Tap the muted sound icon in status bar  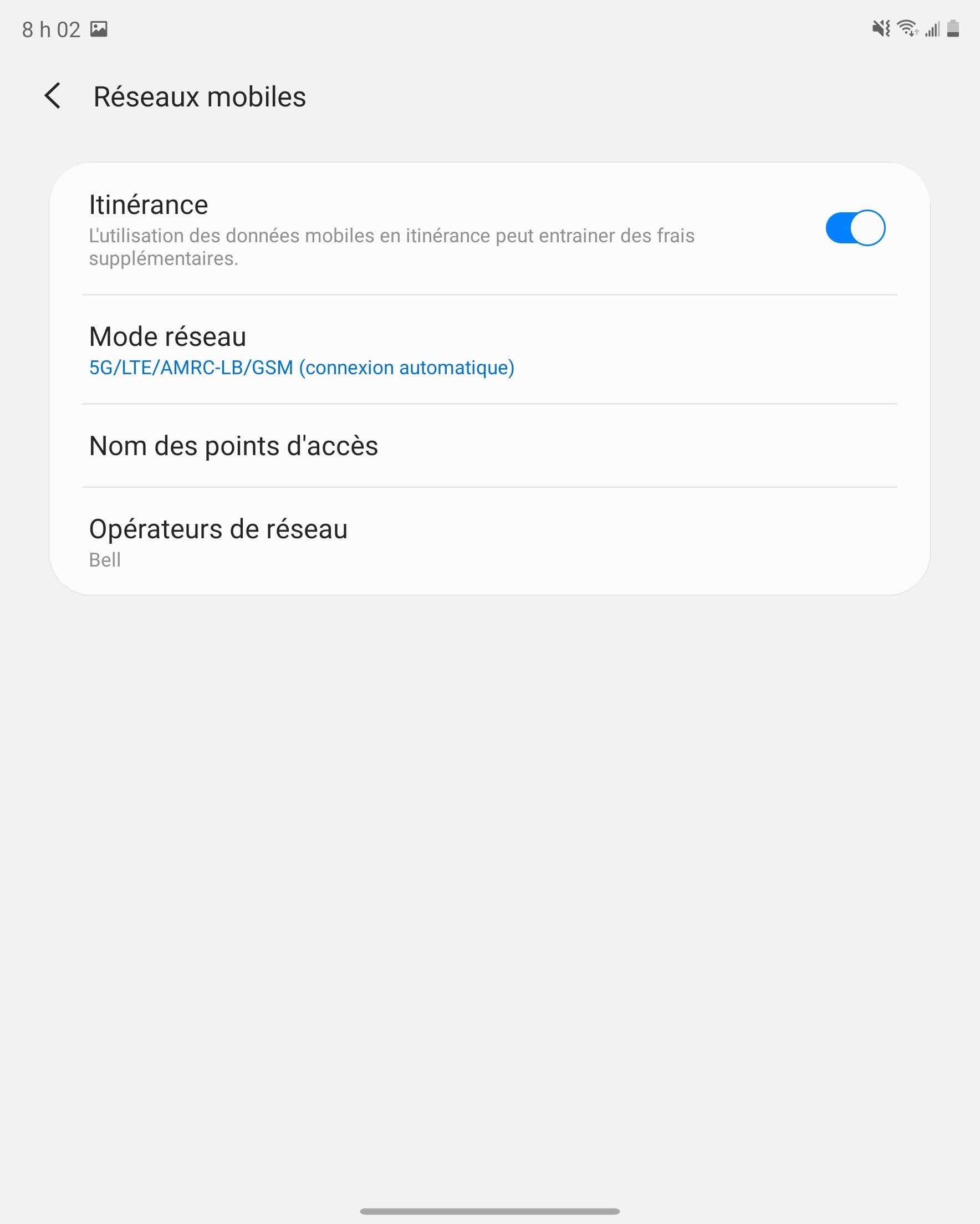point(881,28)
